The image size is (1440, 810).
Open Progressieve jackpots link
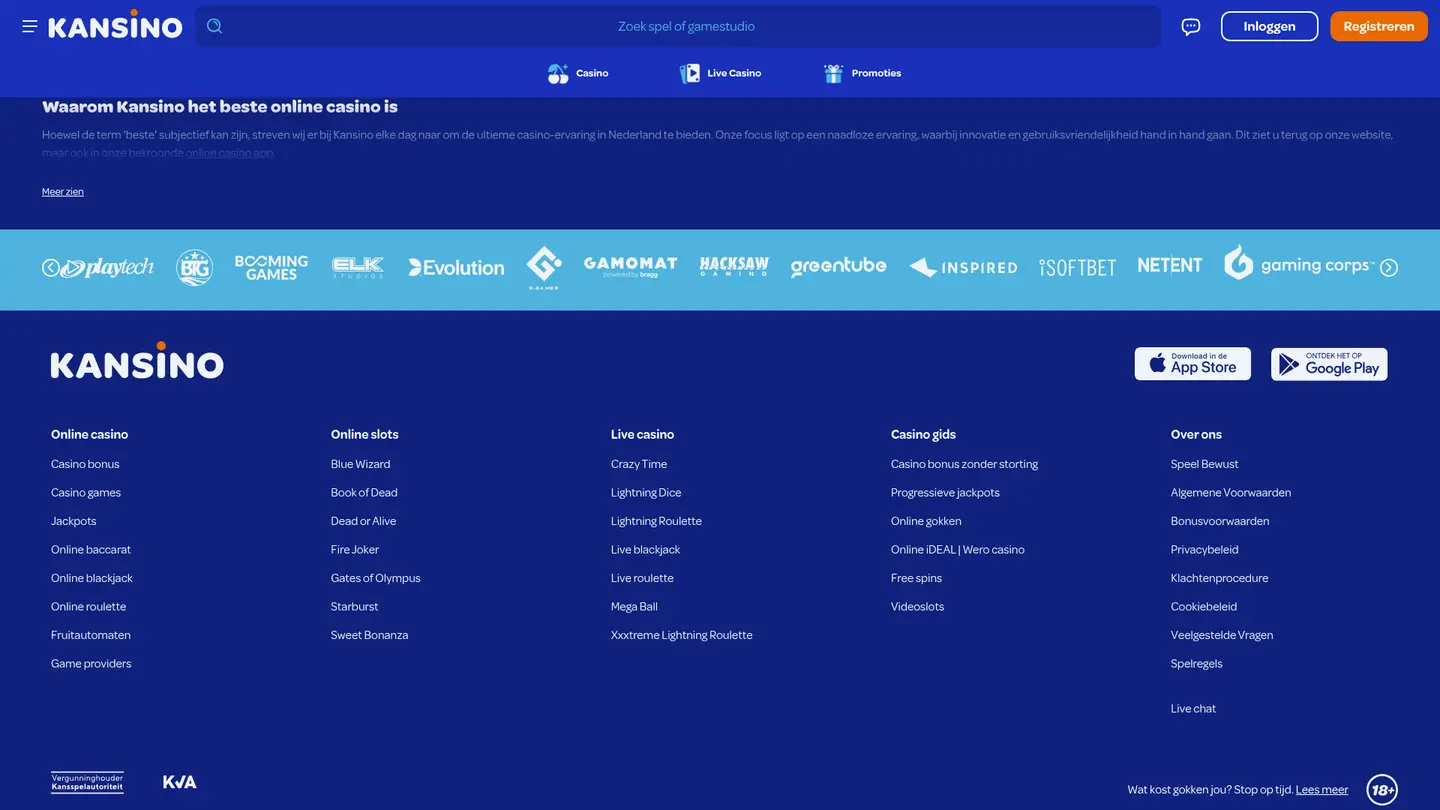tap(945, 493)
